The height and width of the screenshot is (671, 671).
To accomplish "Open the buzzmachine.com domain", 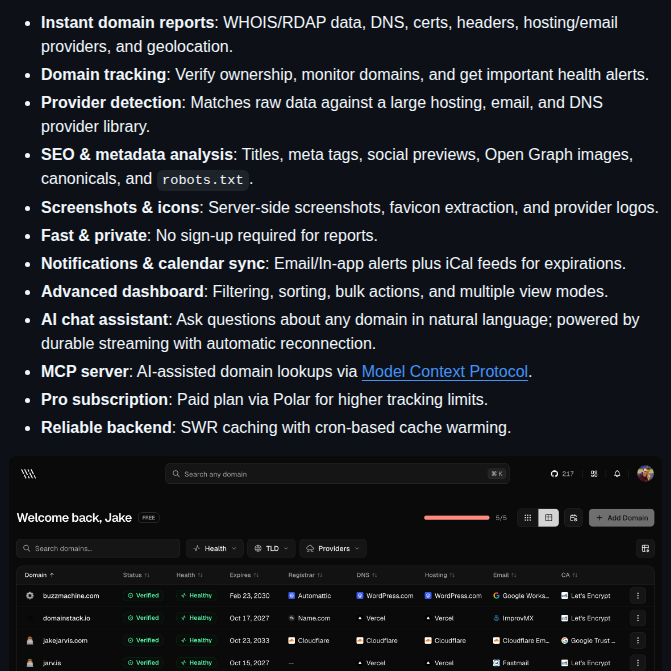I will (x=71, y=596).
